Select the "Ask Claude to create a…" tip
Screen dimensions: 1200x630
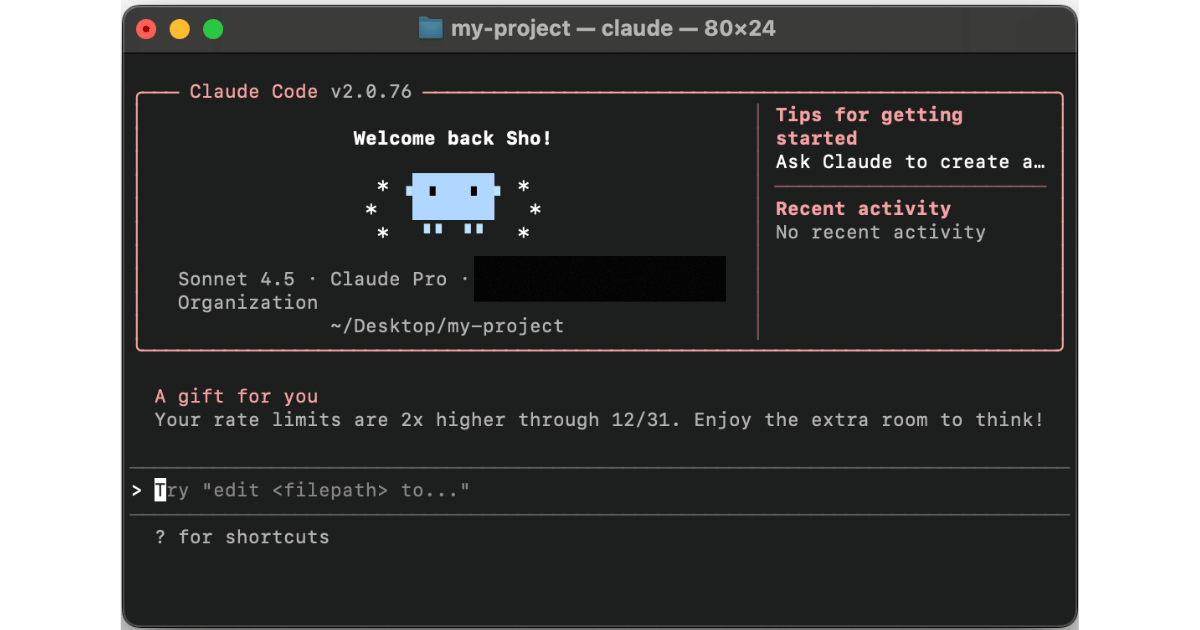910,162
